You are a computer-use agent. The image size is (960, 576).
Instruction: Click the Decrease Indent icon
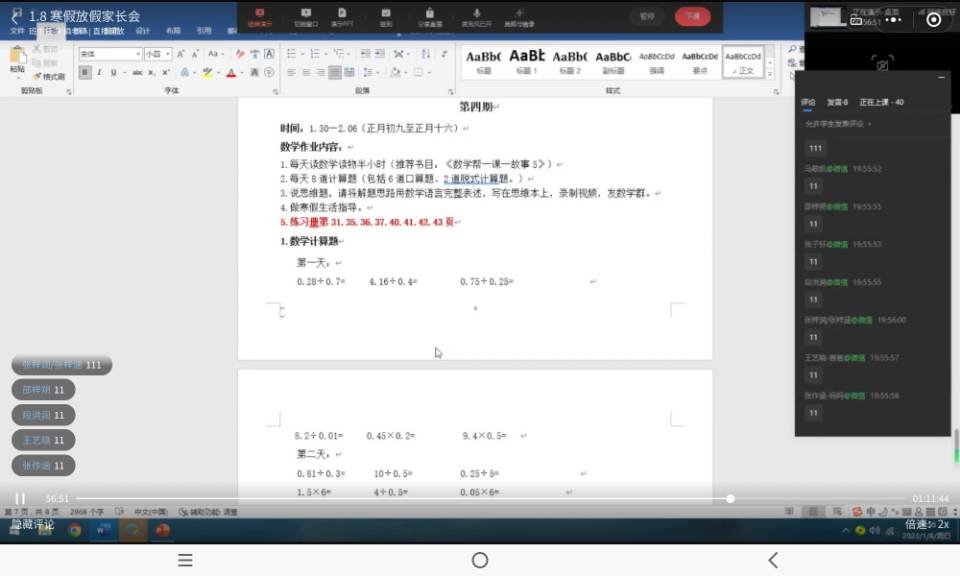coord(366,54)
